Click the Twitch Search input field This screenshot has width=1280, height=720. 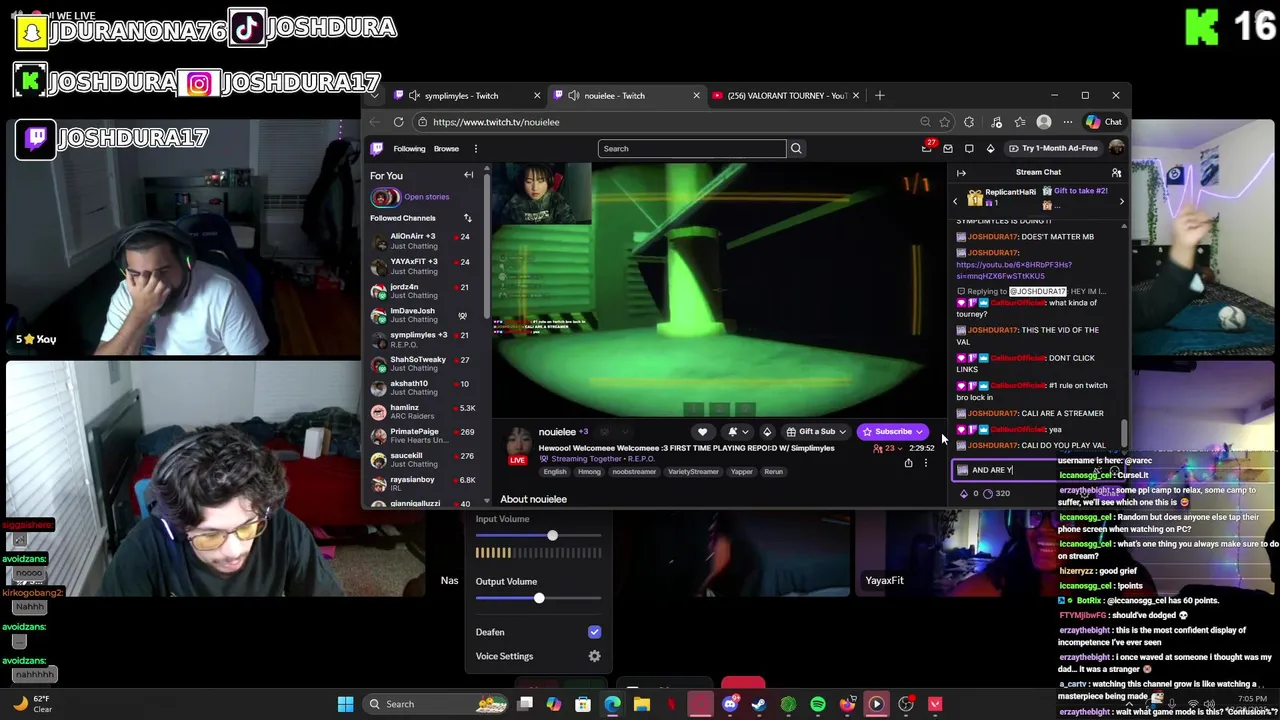[x=692, y=148]
